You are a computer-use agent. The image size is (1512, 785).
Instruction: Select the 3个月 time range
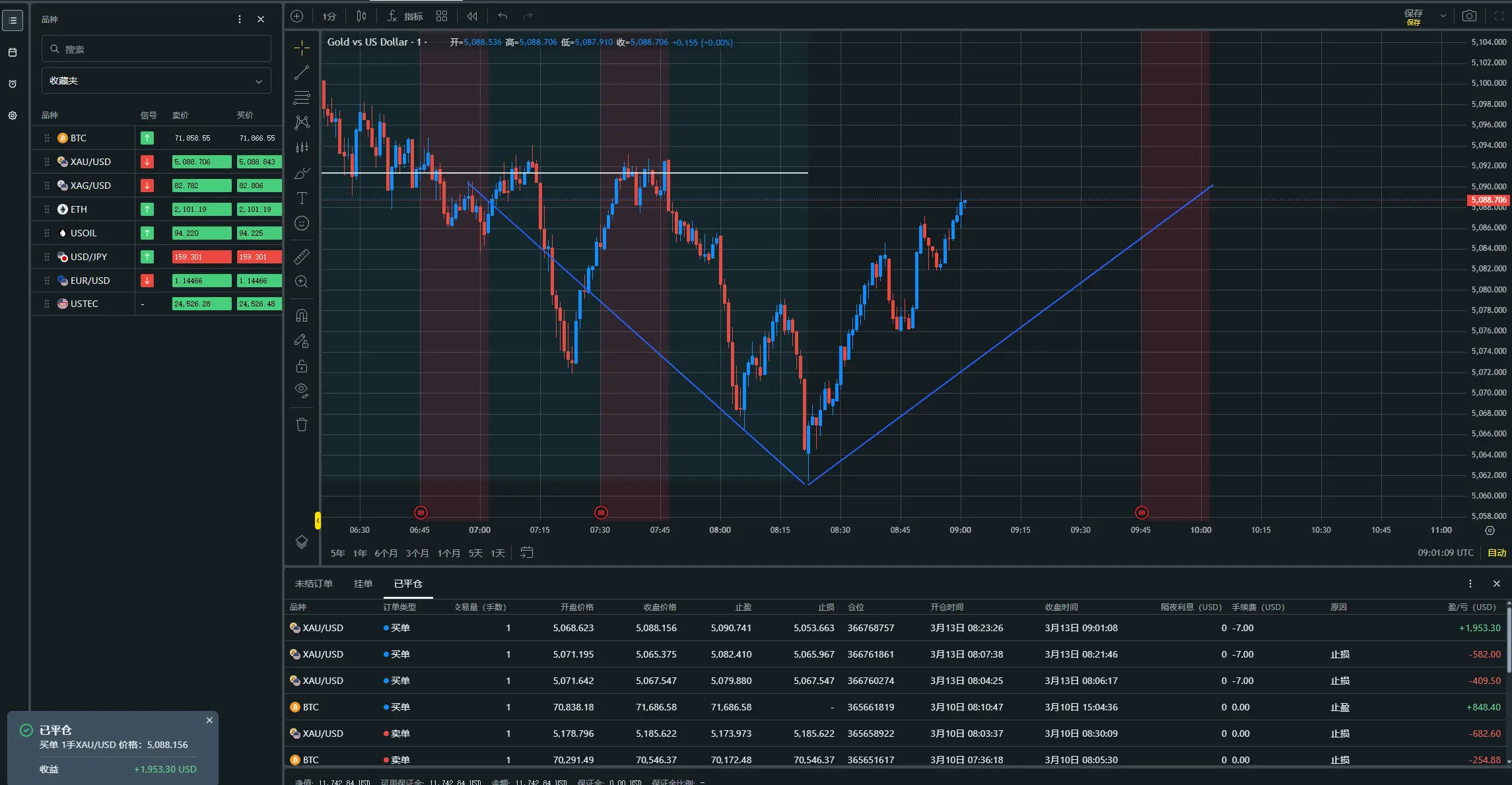coord(417,553)
